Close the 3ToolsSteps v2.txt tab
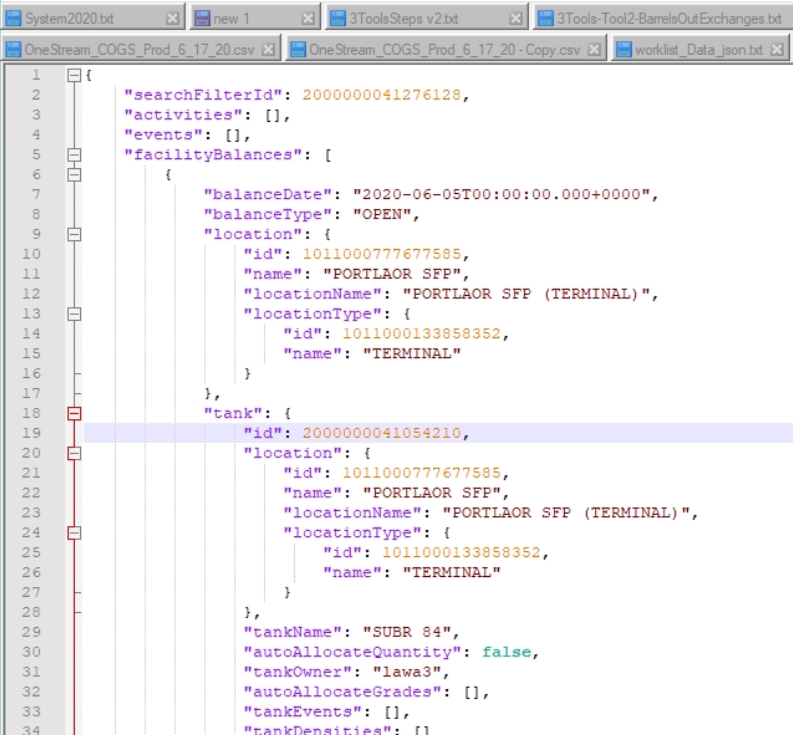The width and height of the screenshot is (793, 735). click(516, 19)
